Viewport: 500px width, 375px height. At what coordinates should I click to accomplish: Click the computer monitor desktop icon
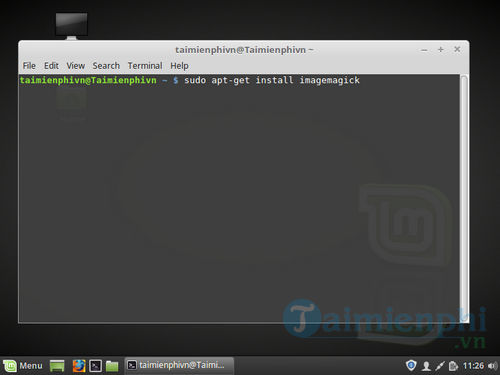pyautogui.click(x=71, y=25)
